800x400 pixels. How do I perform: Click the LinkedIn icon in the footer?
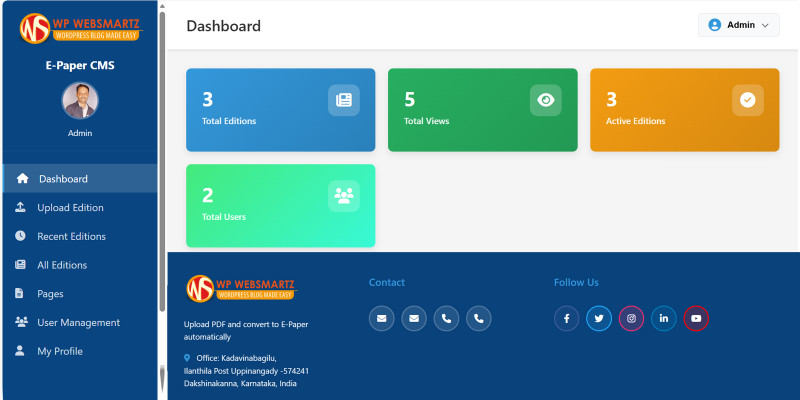(x=664, y=318)
